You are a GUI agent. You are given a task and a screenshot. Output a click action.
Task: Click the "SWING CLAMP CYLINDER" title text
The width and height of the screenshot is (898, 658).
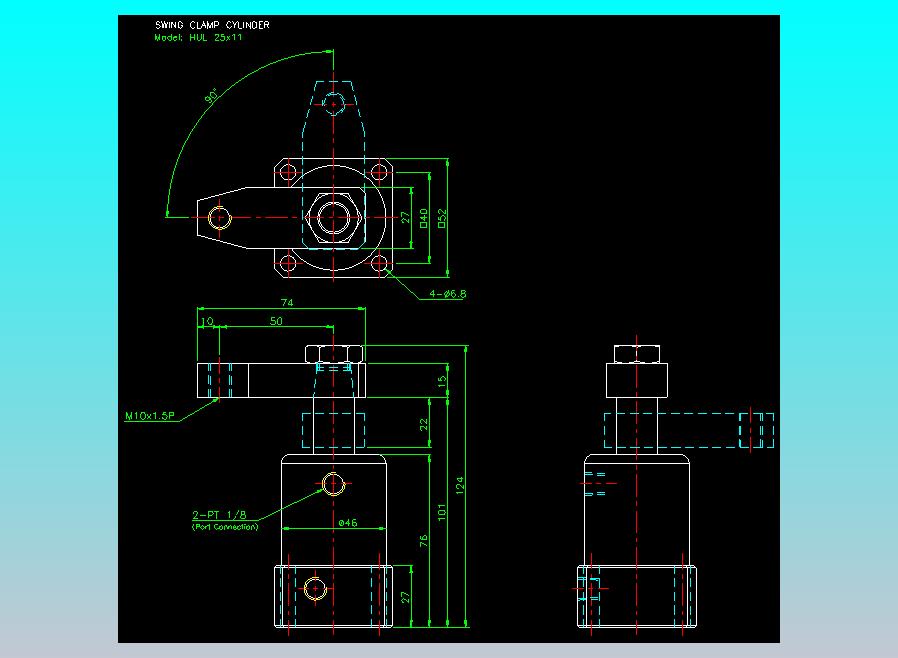212,25
